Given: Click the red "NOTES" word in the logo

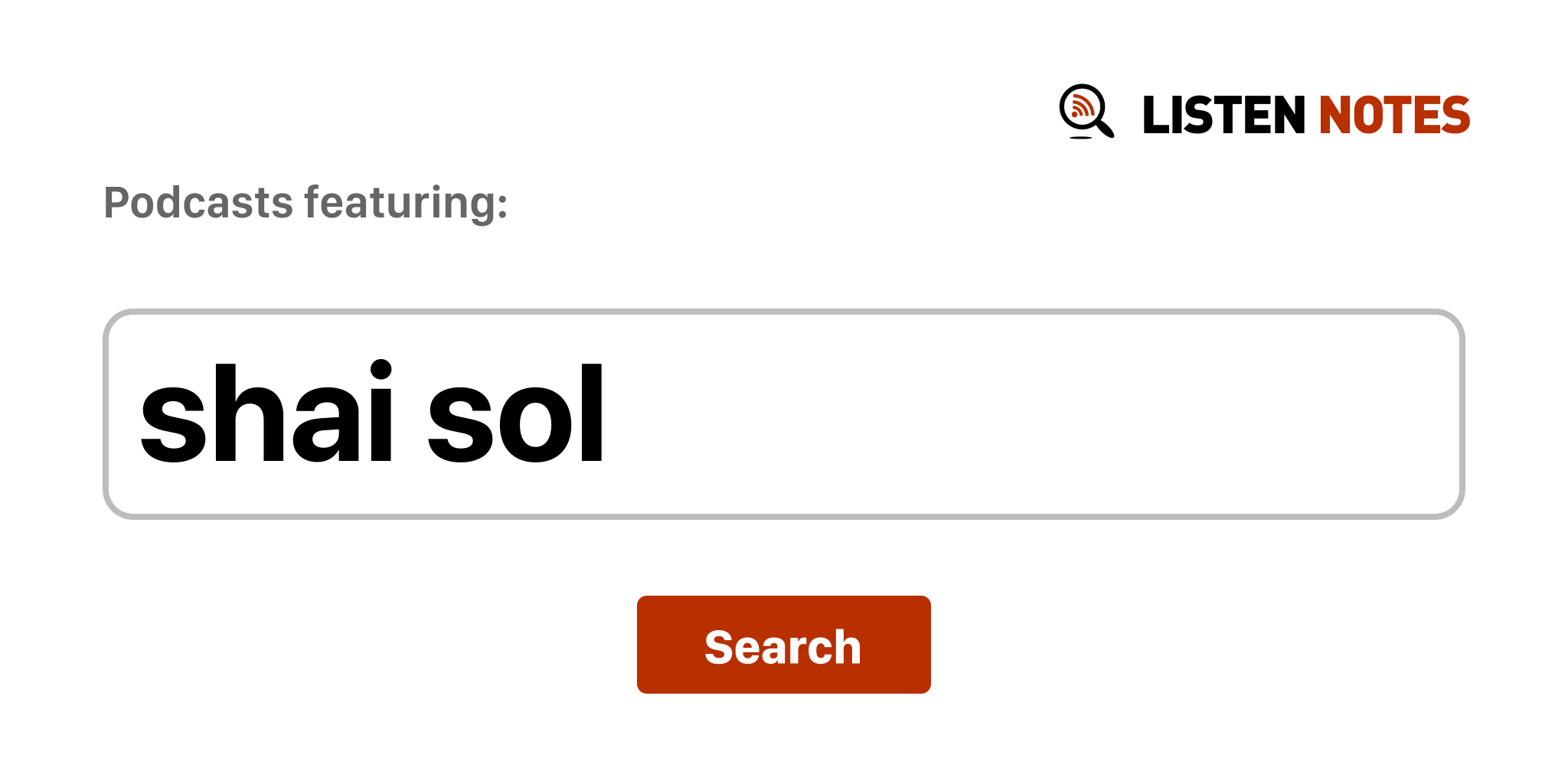Looking at the screenshot, I should tap(1394, 116).
